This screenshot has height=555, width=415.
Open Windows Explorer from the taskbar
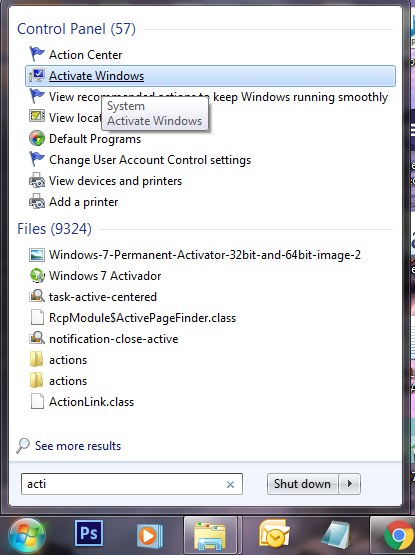210,535
